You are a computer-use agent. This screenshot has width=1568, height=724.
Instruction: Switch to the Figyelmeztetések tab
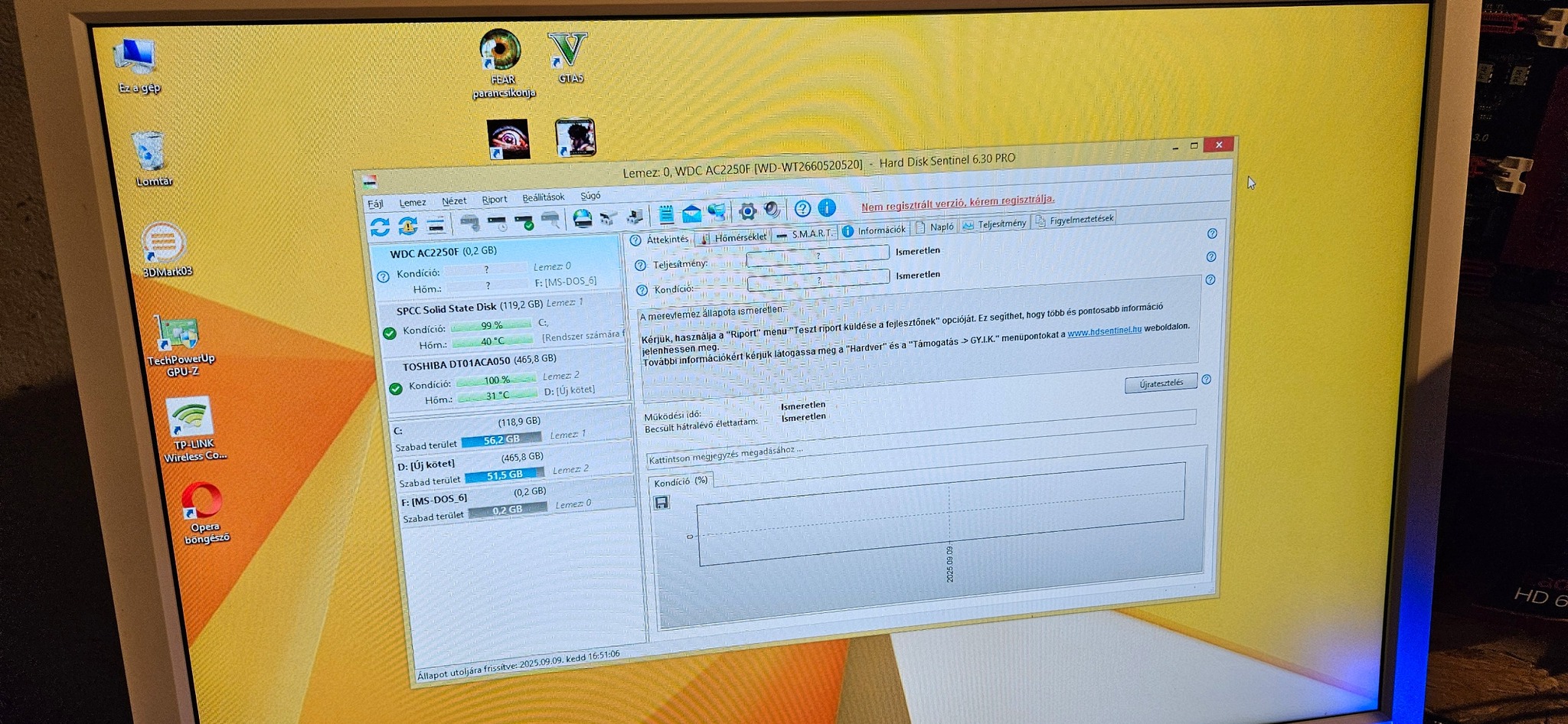point(1073,220)
